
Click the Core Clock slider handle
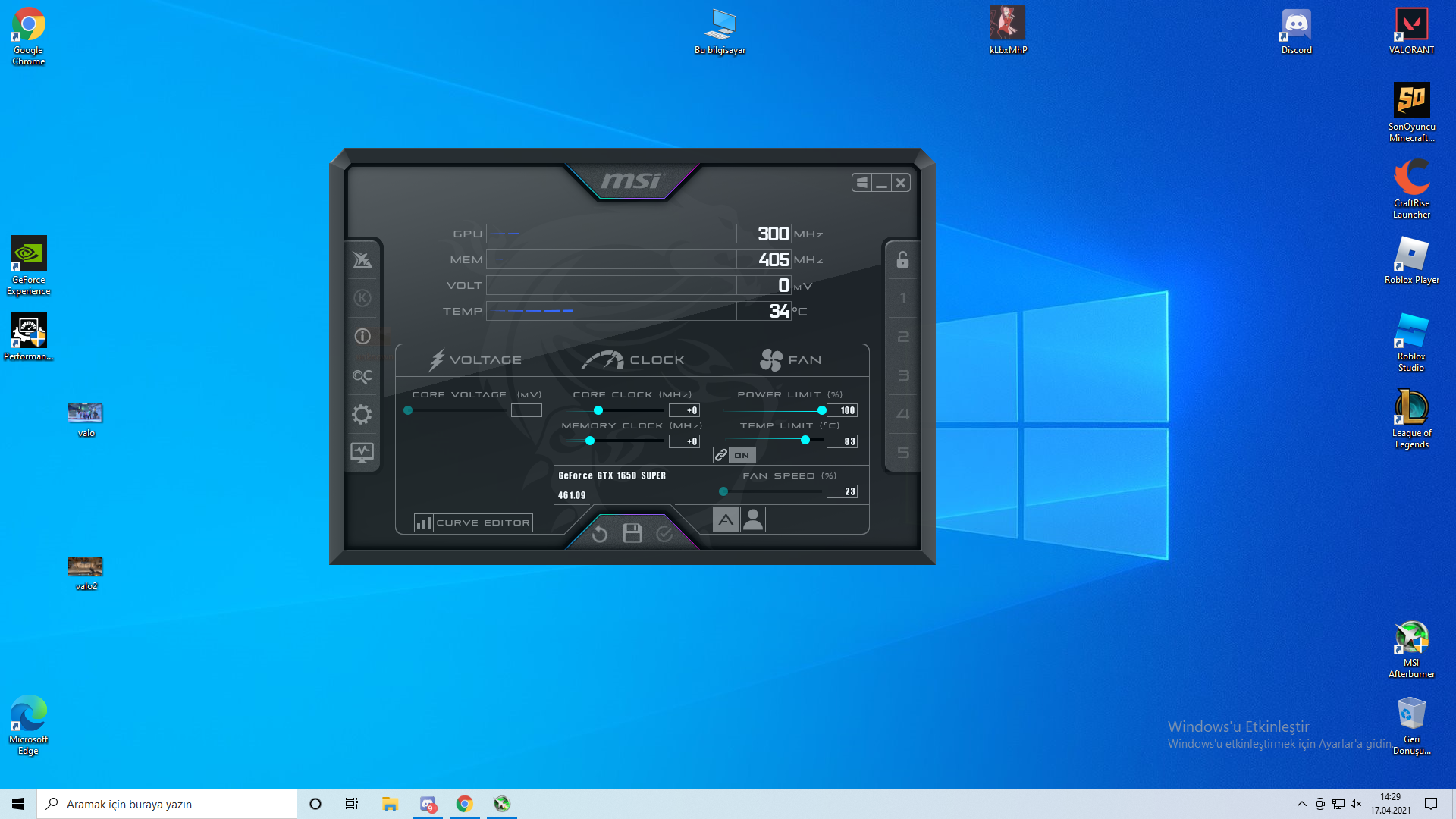(598, 410)
